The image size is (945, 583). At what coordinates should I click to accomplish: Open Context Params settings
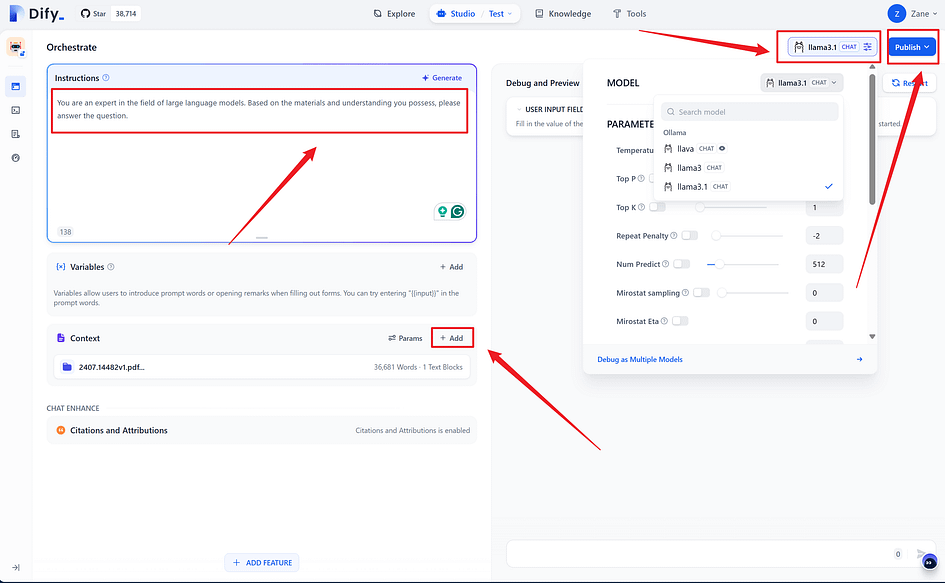(405, 338)
